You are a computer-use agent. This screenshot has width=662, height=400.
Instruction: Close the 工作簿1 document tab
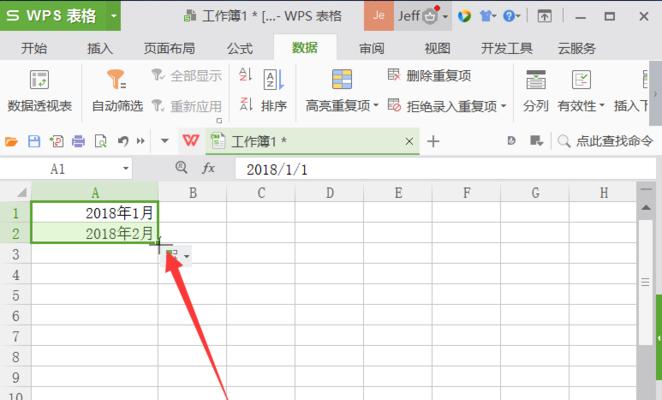(409, 141)
